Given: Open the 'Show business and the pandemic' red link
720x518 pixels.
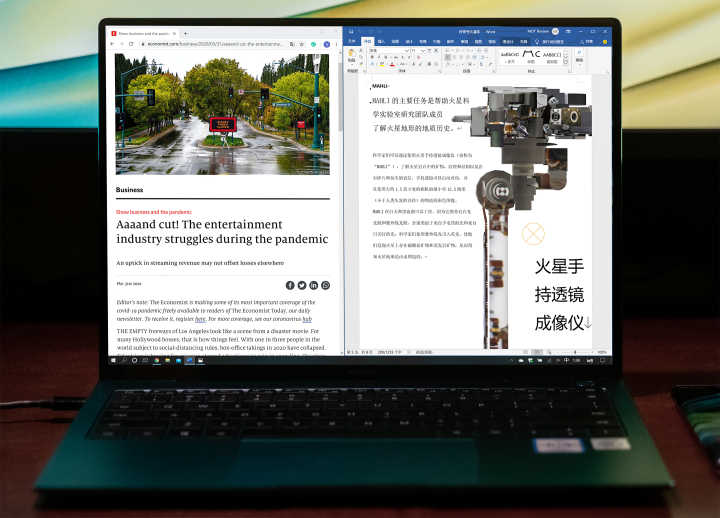Looking at the screenshot, I should pos(153,212).
